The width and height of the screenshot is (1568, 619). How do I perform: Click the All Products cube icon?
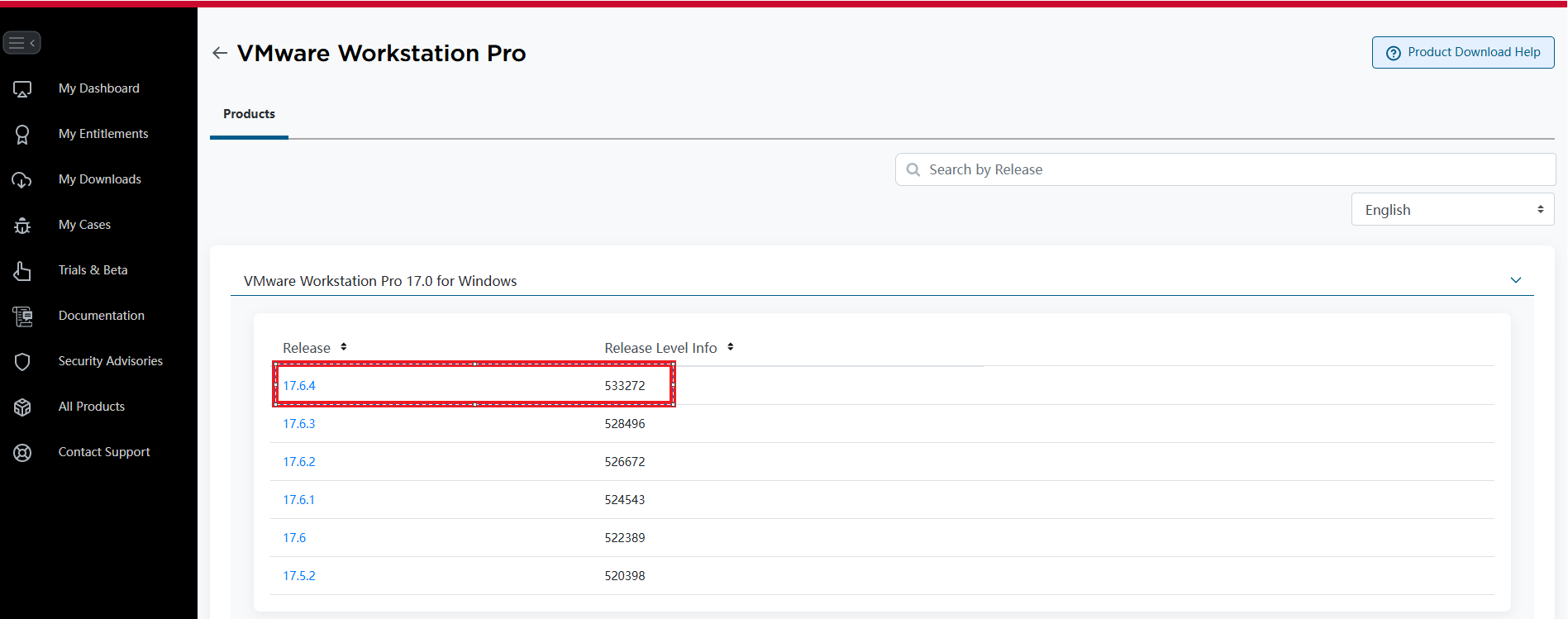(x=22, y=407)
